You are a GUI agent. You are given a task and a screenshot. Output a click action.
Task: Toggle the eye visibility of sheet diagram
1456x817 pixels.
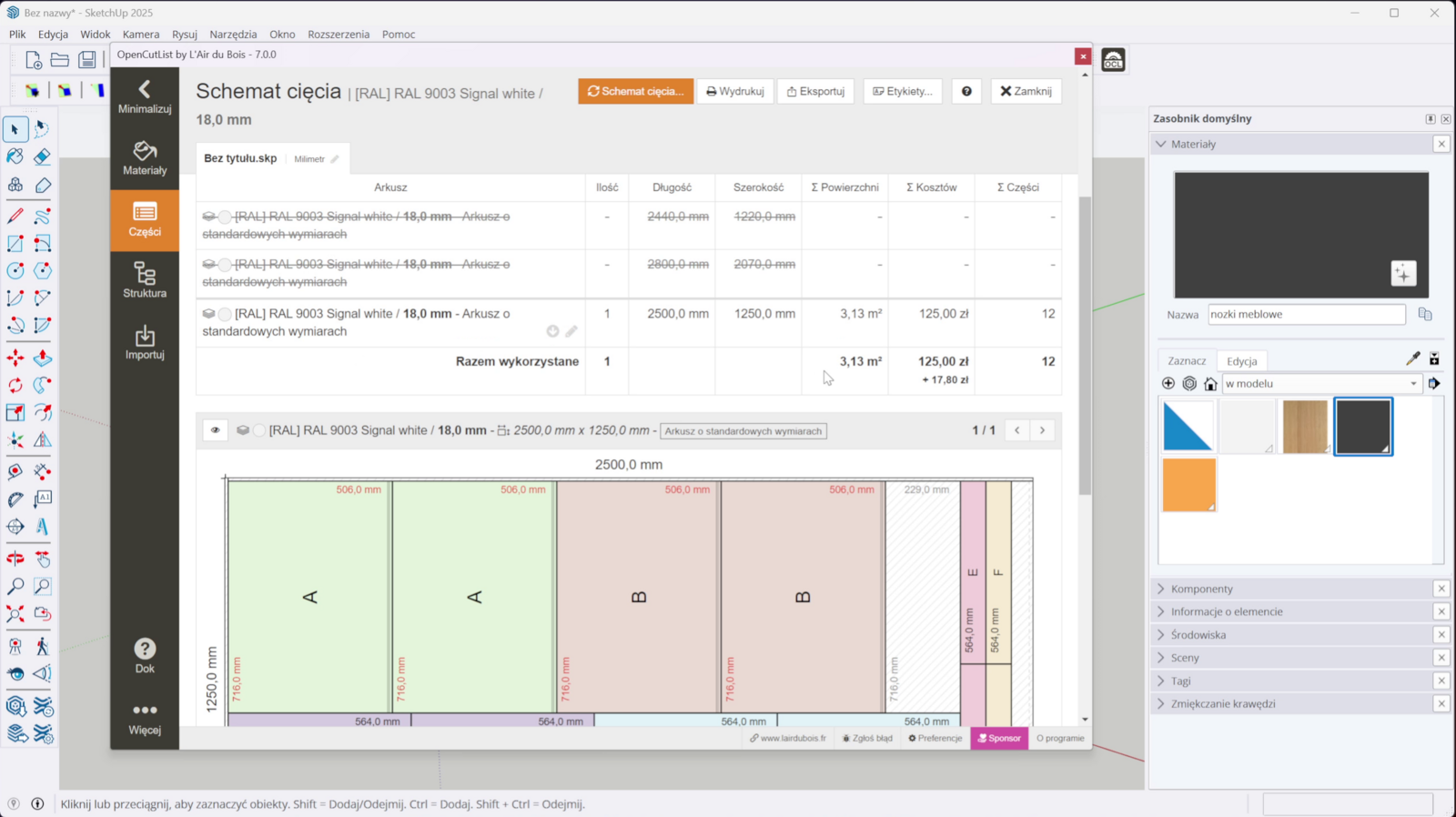[x=216, y=430]
